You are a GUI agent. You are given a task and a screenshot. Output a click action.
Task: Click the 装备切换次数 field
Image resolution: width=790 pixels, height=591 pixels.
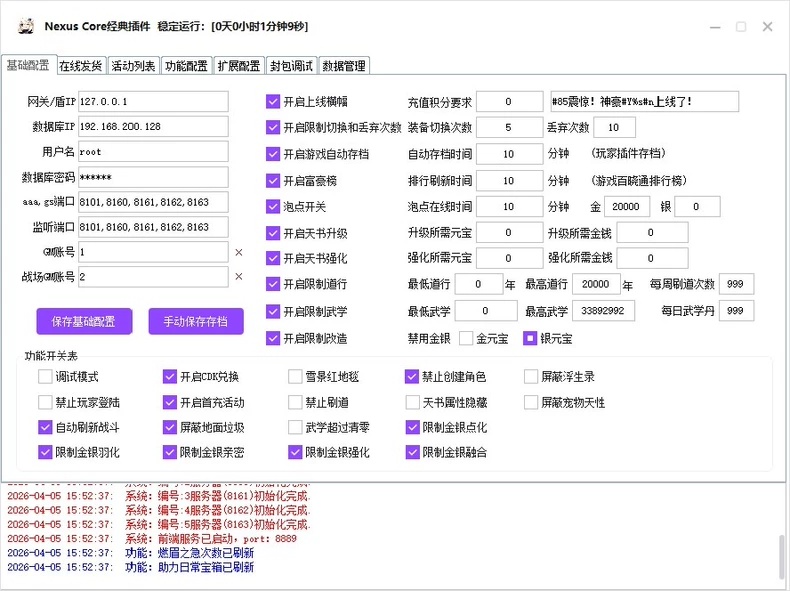(x=509, y=127)
